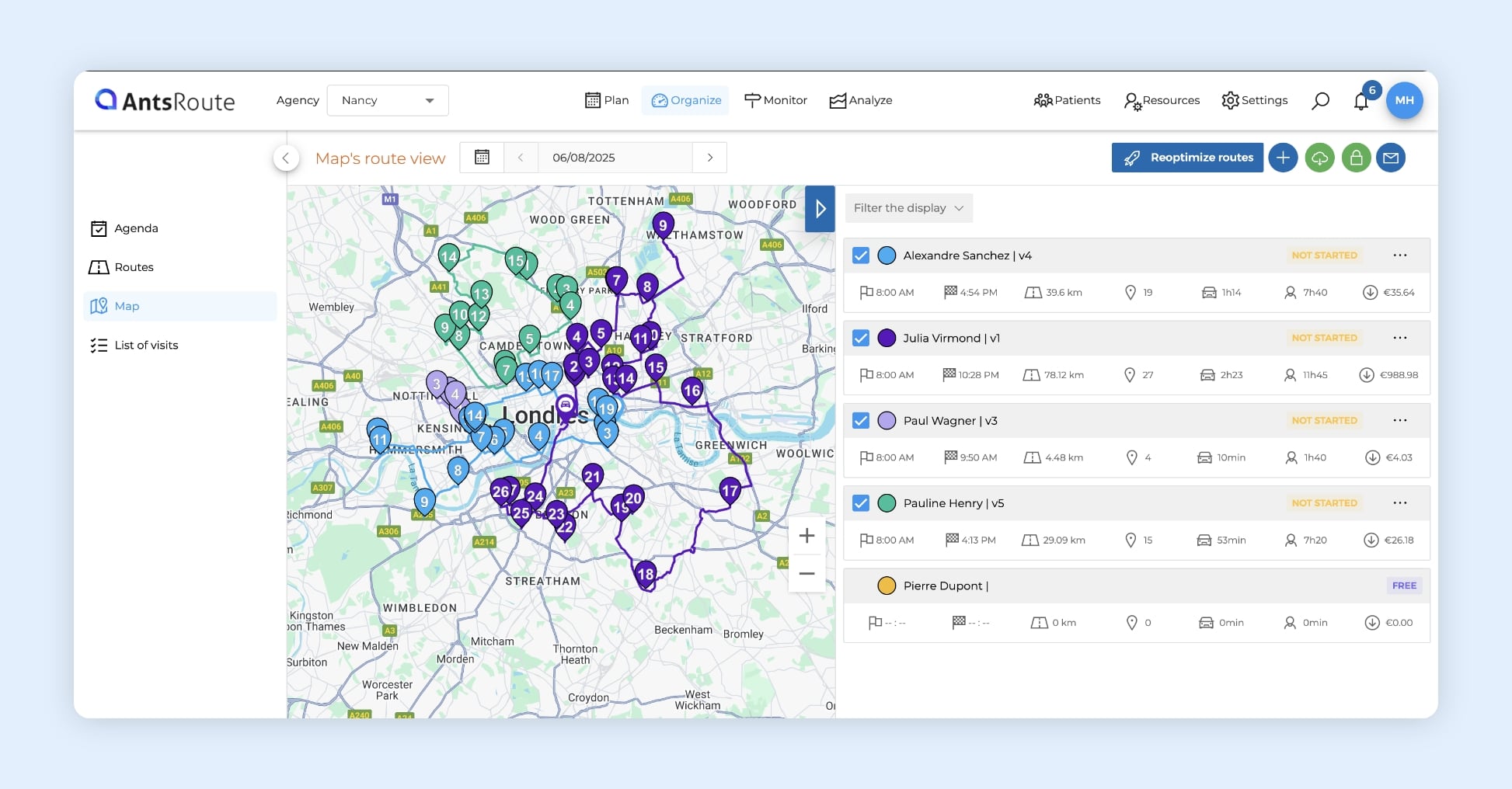This screenshot has height=789, width=1512.
Task: Open more options for Pauline Henry route
Action: 1400,503
